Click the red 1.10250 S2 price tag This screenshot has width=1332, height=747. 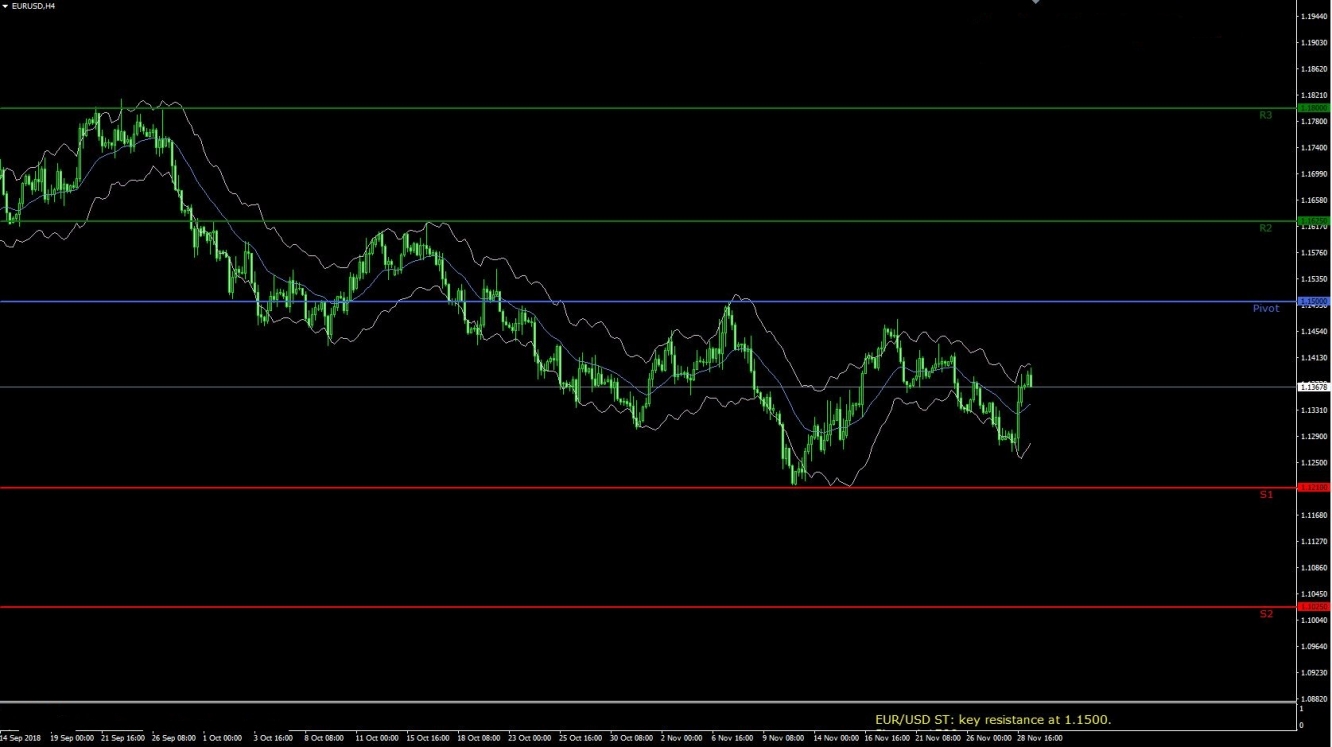click(1313, 607)
